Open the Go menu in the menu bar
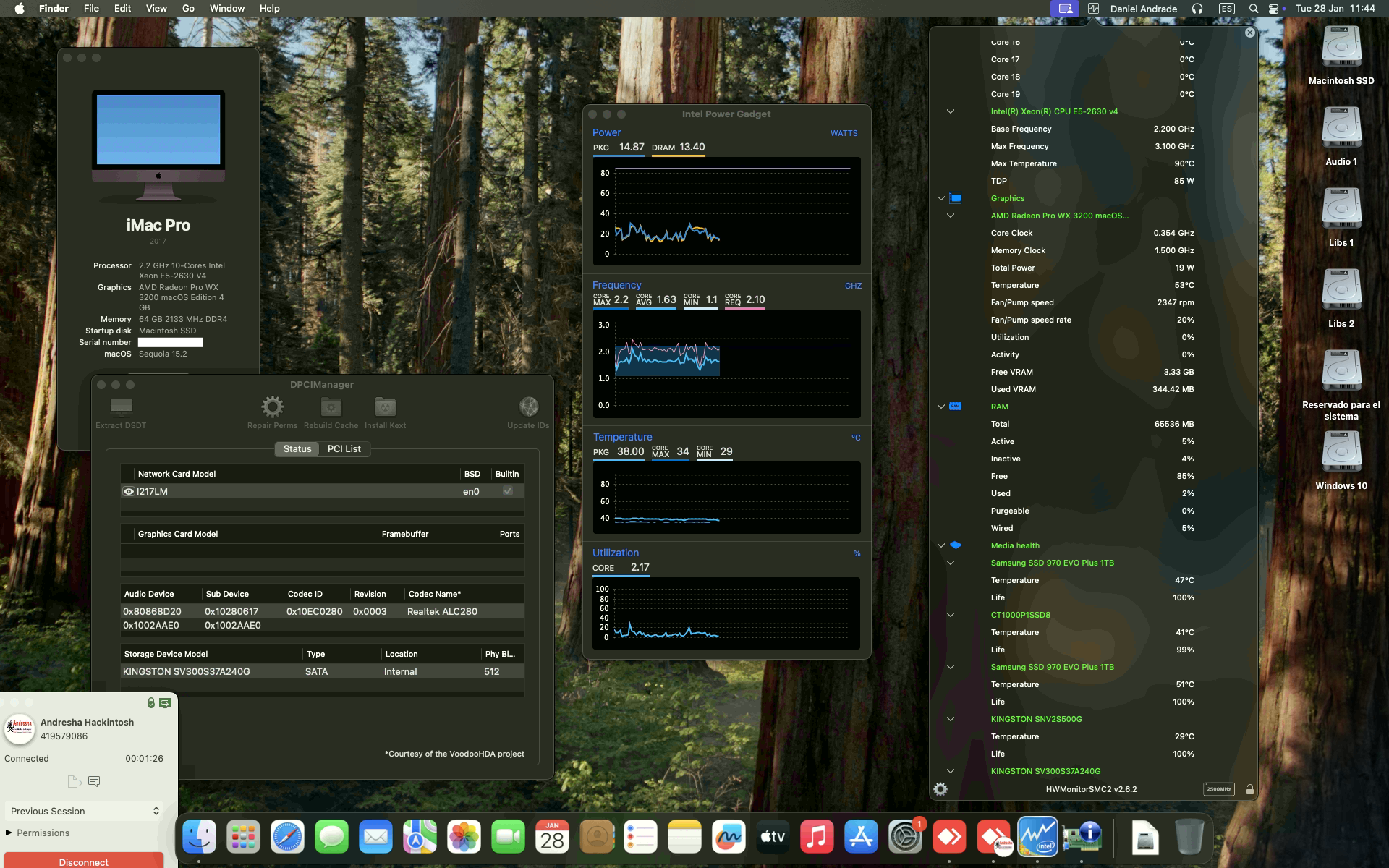This screenshot has width=1389, height=868. tap(187, 8)
